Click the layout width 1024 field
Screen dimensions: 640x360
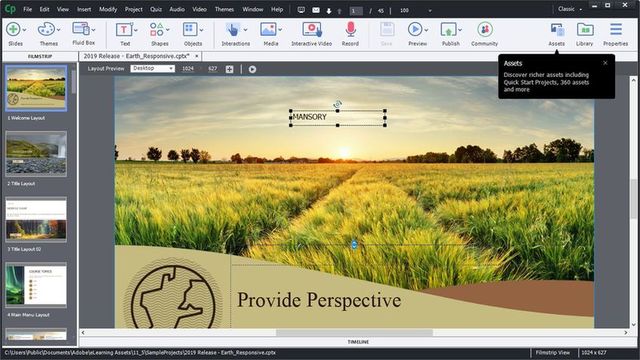(188, 69)
